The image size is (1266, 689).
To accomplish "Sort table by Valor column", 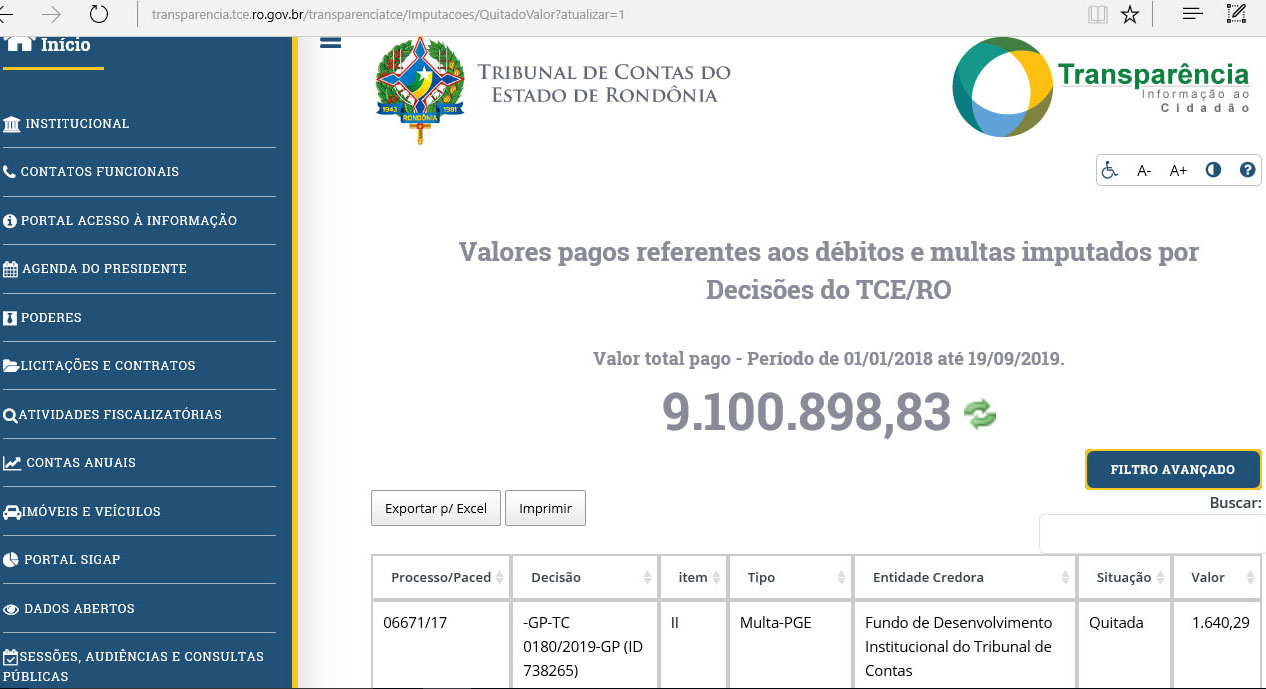I will 1217,577.
